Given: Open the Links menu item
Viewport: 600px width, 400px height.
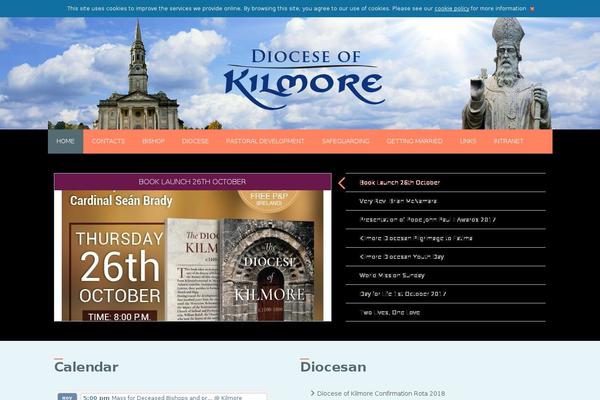Looking at the screenshot, I should tap(468, 141).
